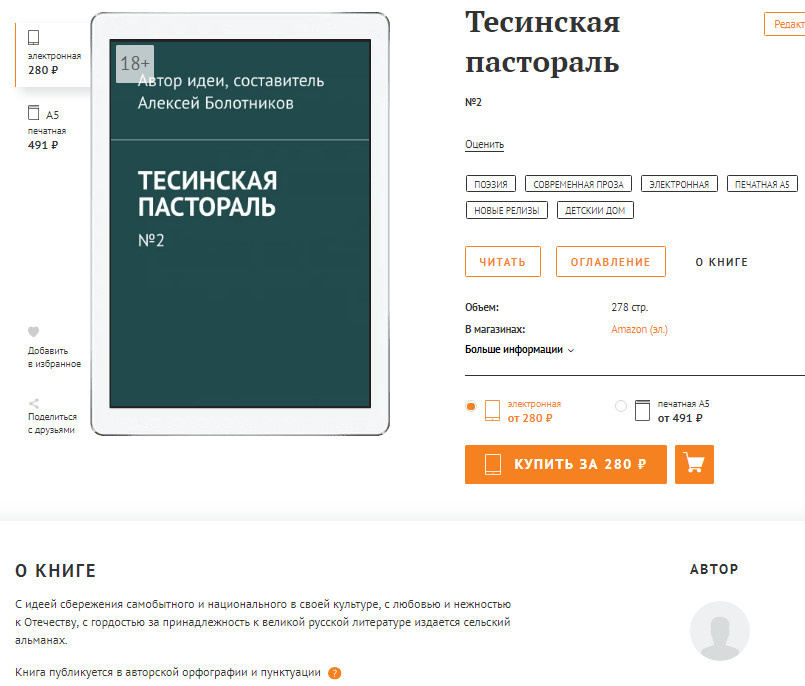The image size is (805, 686).
Task: Click Поделиться с друзьями label
Action: point(52,423)
